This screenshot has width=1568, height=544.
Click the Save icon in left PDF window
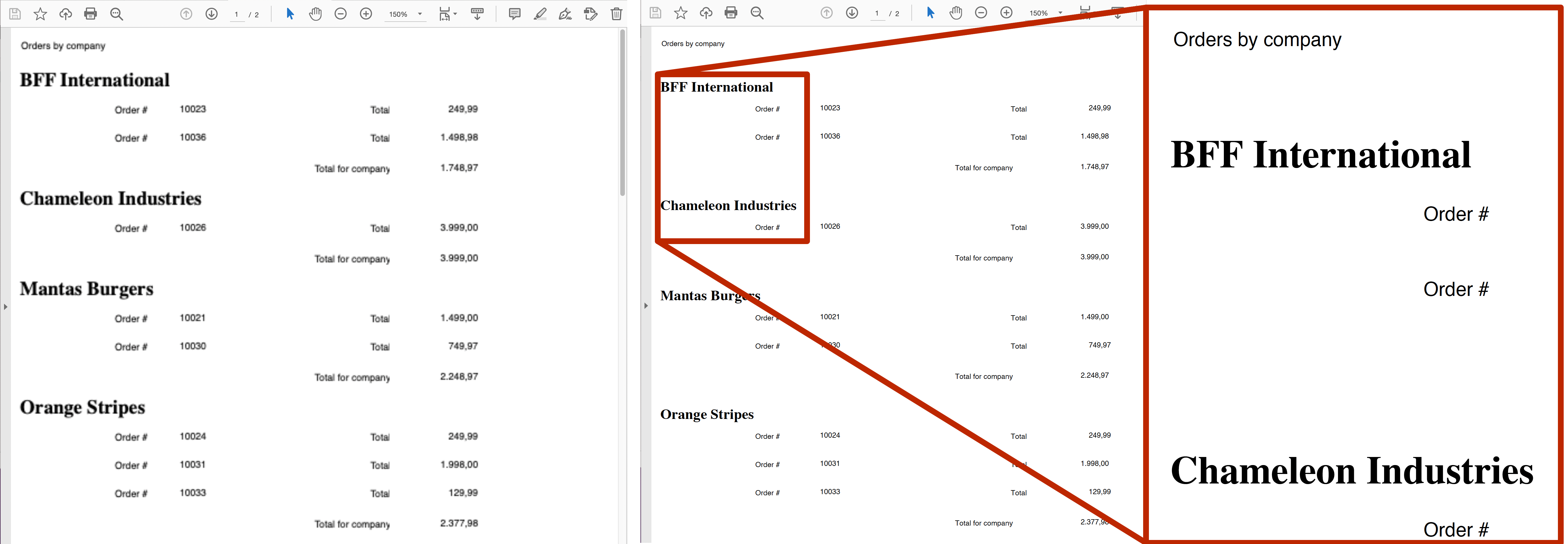[x=15, y=13]
